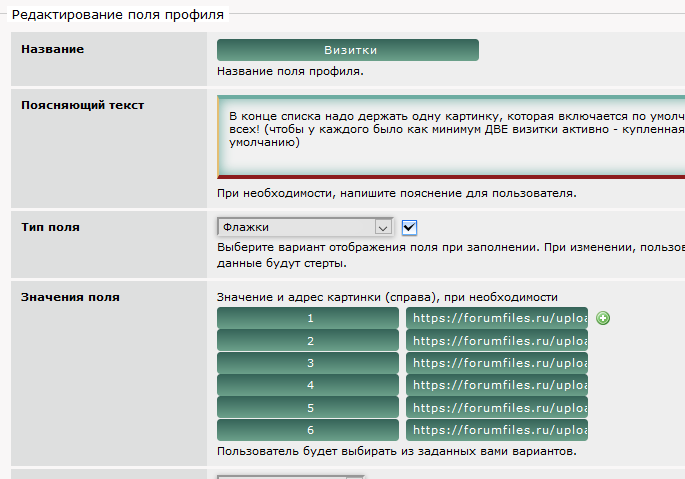Viewport: 685px width, 479px height.
Task: Click the Значения поля row label
Action: click(x=70, y=297)
